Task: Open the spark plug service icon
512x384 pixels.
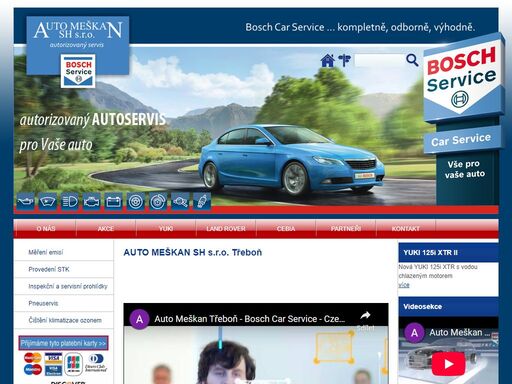Action: point(202,201)
